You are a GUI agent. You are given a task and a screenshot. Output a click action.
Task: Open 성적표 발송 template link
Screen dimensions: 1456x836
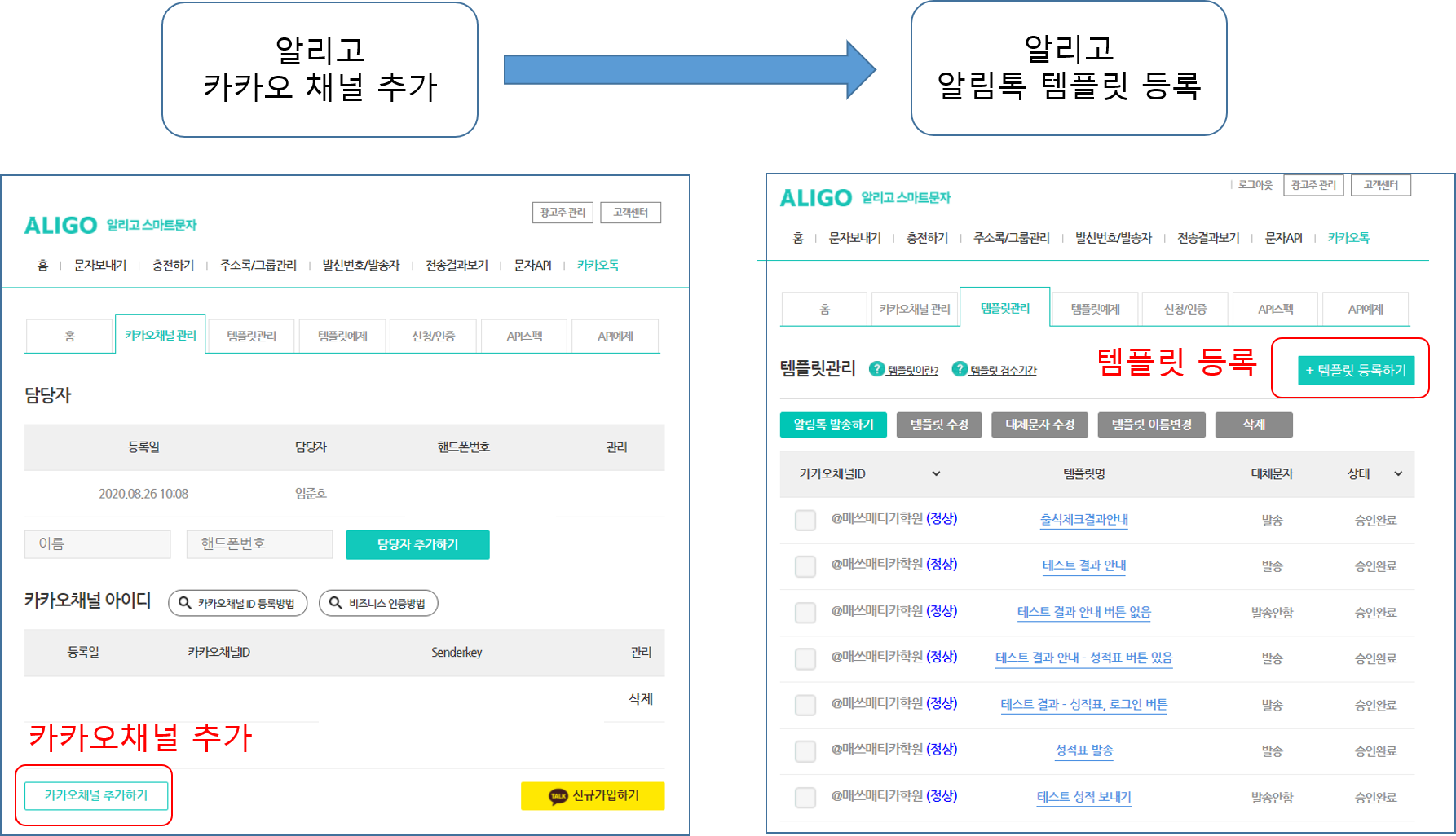coord(1084,750)
